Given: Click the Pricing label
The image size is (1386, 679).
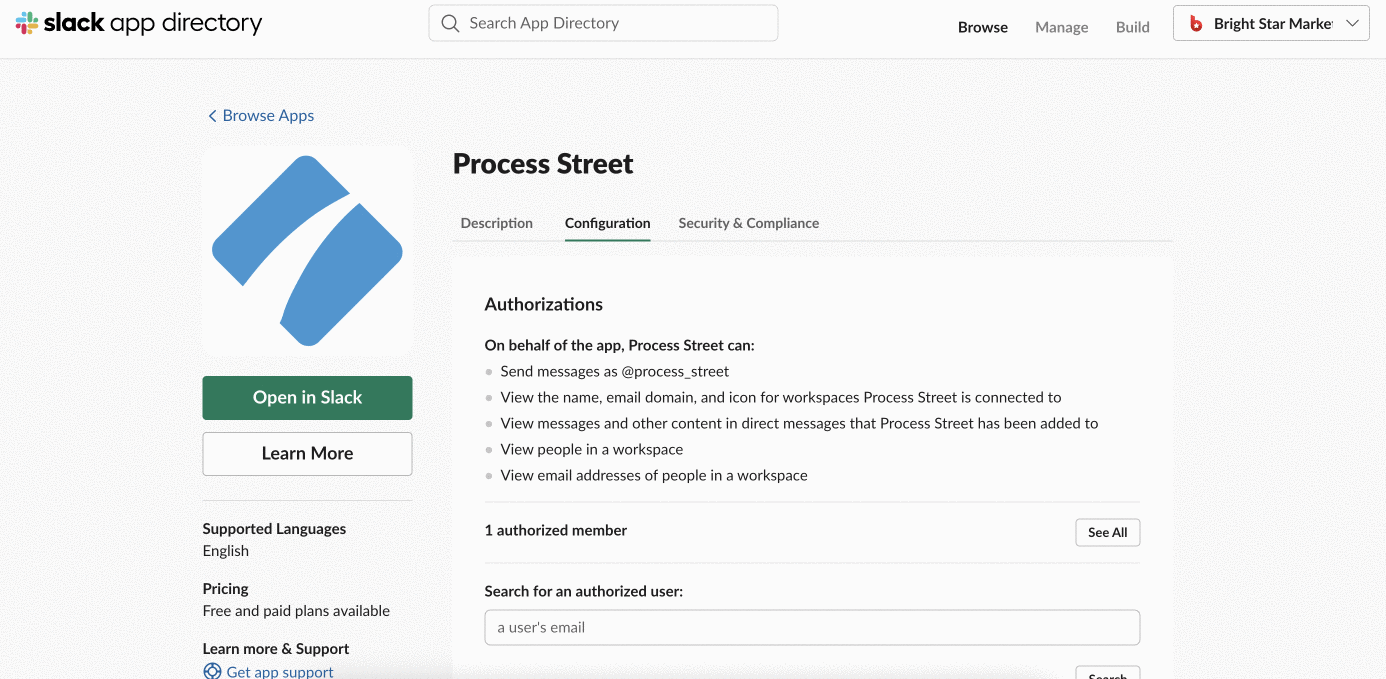Looking at the screenshot, I should click(225, 589).
